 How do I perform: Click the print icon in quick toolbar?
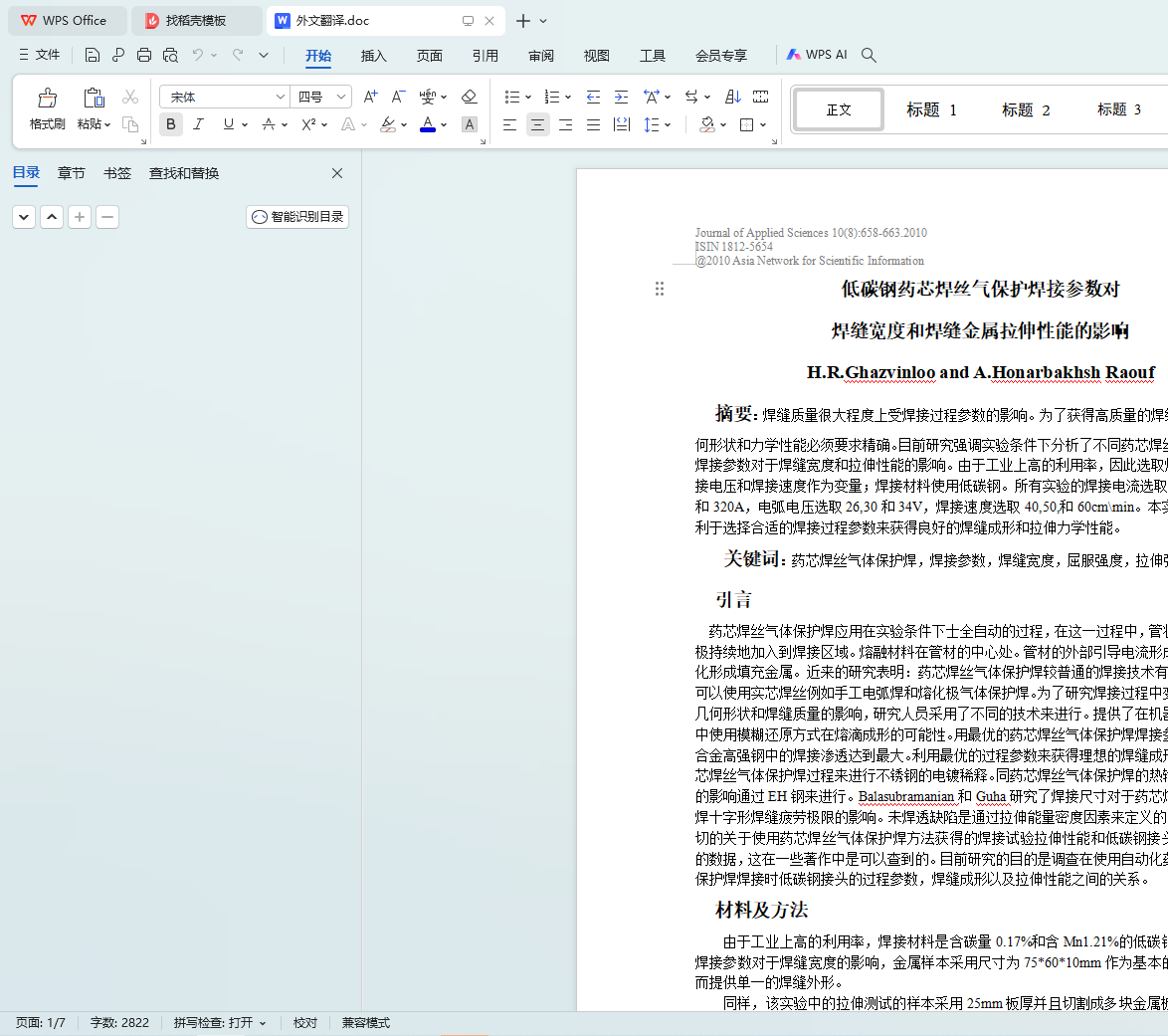point(144,56)
